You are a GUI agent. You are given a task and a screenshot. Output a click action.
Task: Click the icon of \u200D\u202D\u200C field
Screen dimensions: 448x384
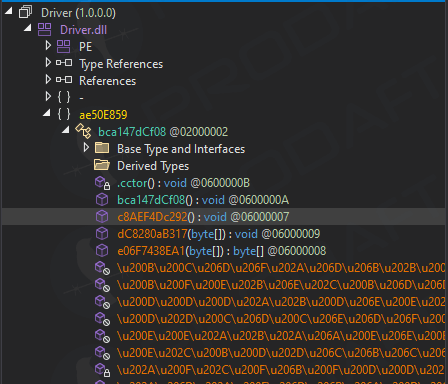102,319
